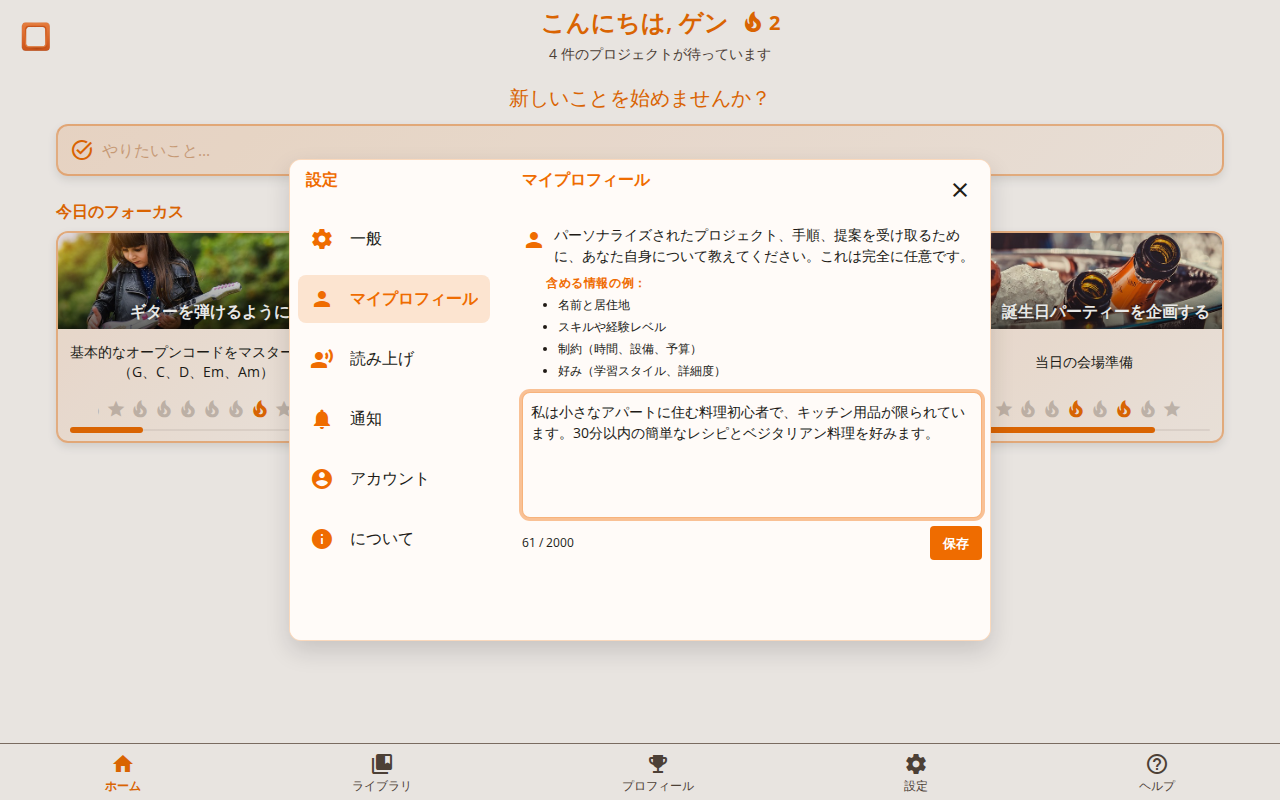Click the 4 件のプロジェクトが待っています text

pyautogui.click(x=660, y=54)
